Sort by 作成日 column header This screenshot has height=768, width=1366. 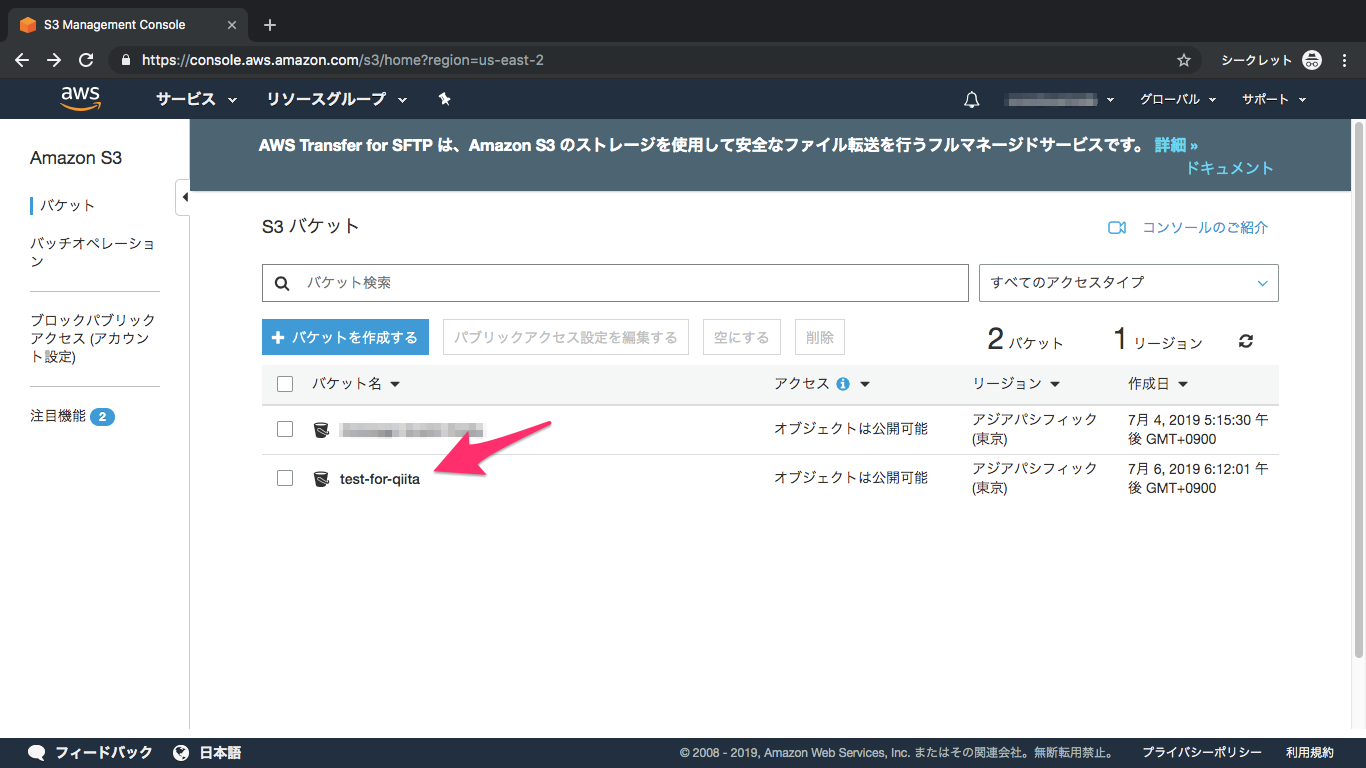tap(1158, 384)
